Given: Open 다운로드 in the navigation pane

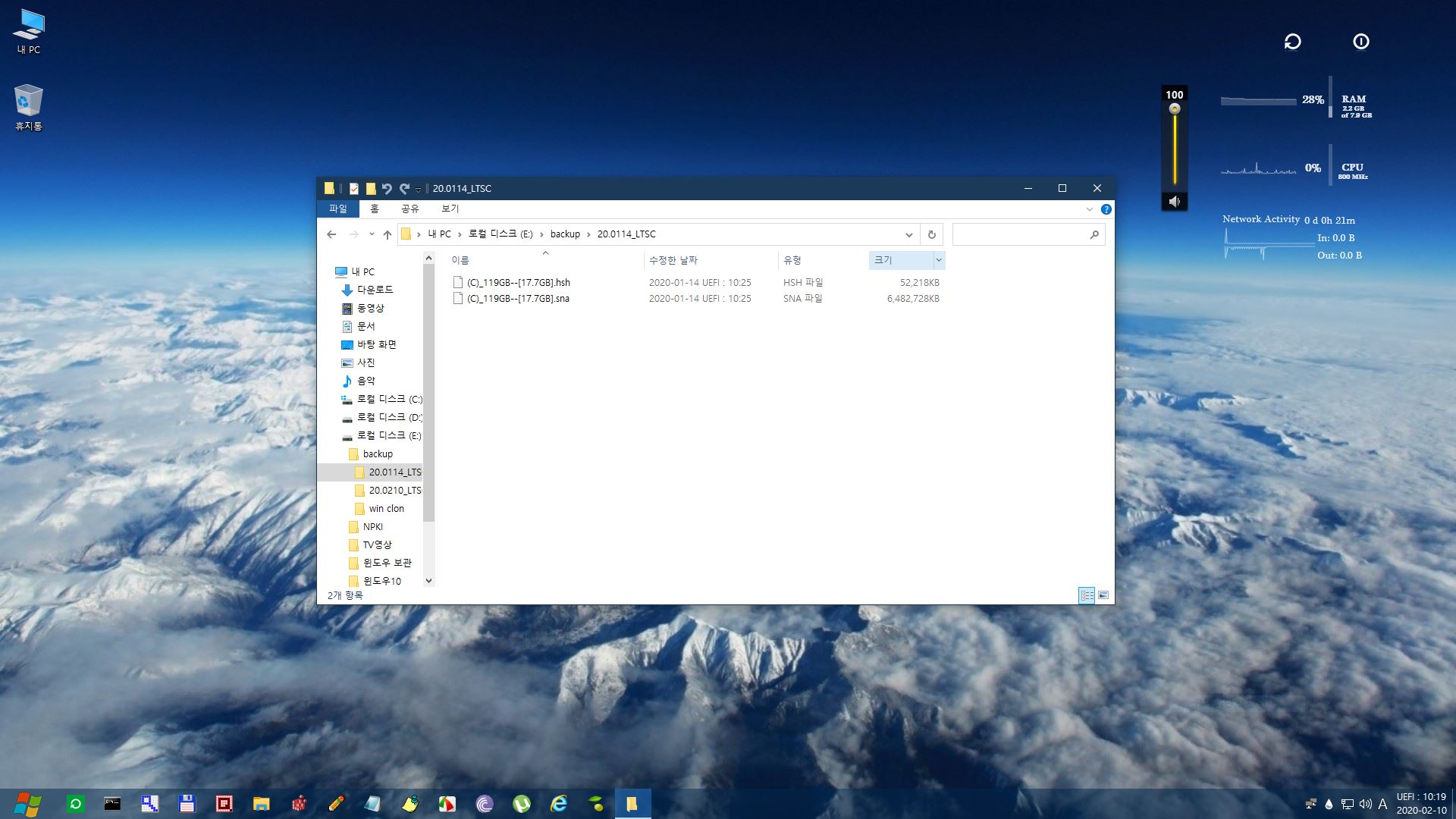Looking at the screenshot, I should pyautogui.click(x=375, y=290).
